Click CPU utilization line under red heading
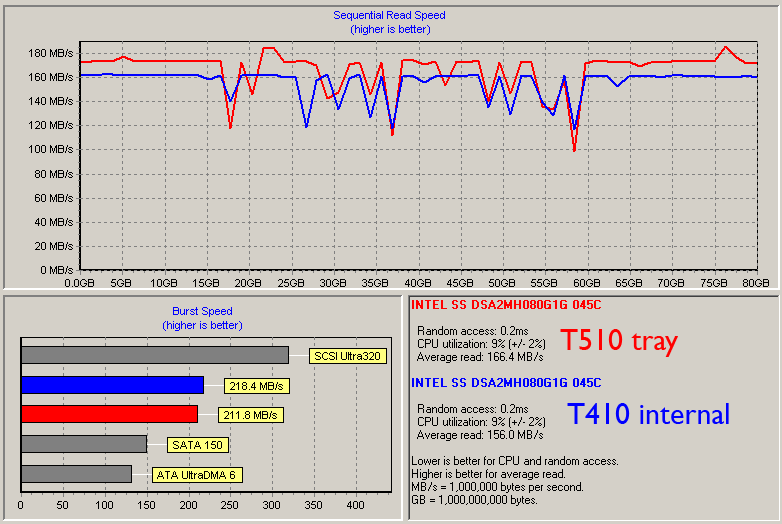Screen dimensions: 782x524 coord(481,344)
